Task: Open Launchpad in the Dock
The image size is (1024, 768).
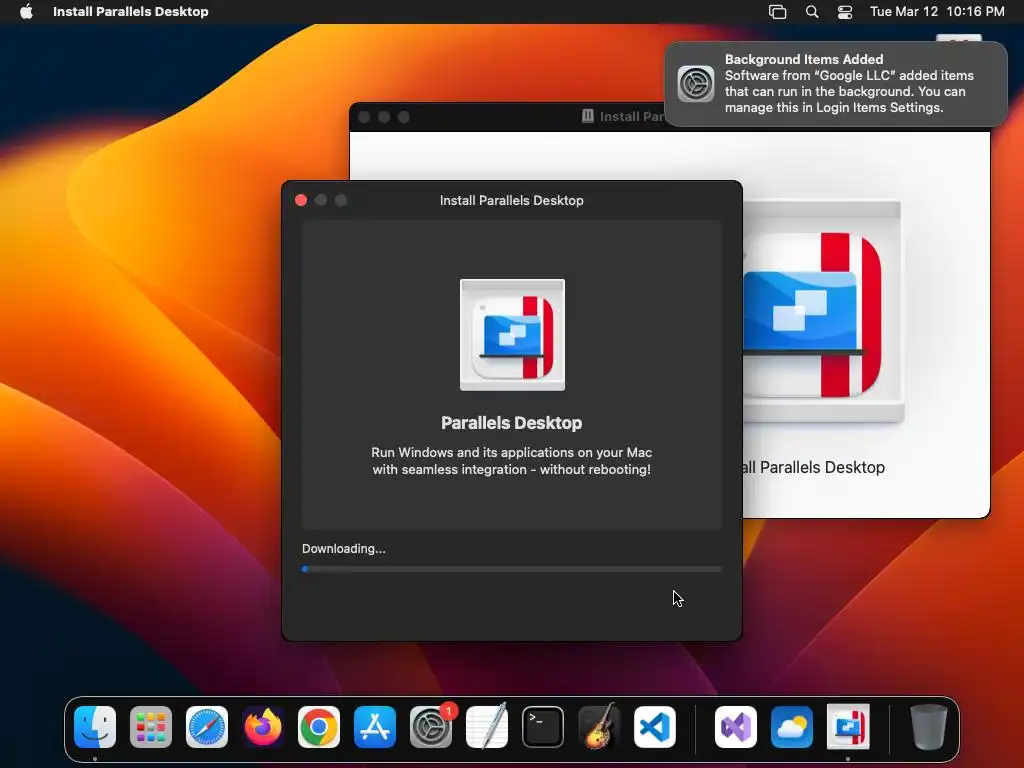Action: pos(151,727)
